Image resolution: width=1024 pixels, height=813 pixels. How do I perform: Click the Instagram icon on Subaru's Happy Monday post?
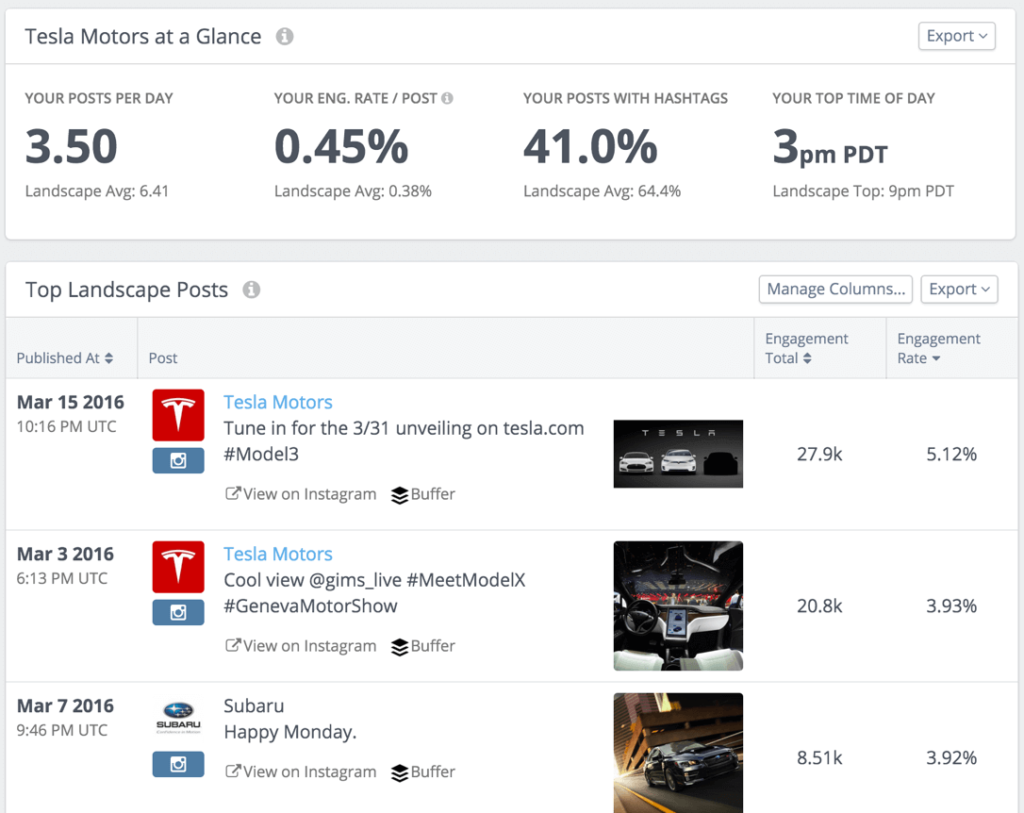point(178,764)
